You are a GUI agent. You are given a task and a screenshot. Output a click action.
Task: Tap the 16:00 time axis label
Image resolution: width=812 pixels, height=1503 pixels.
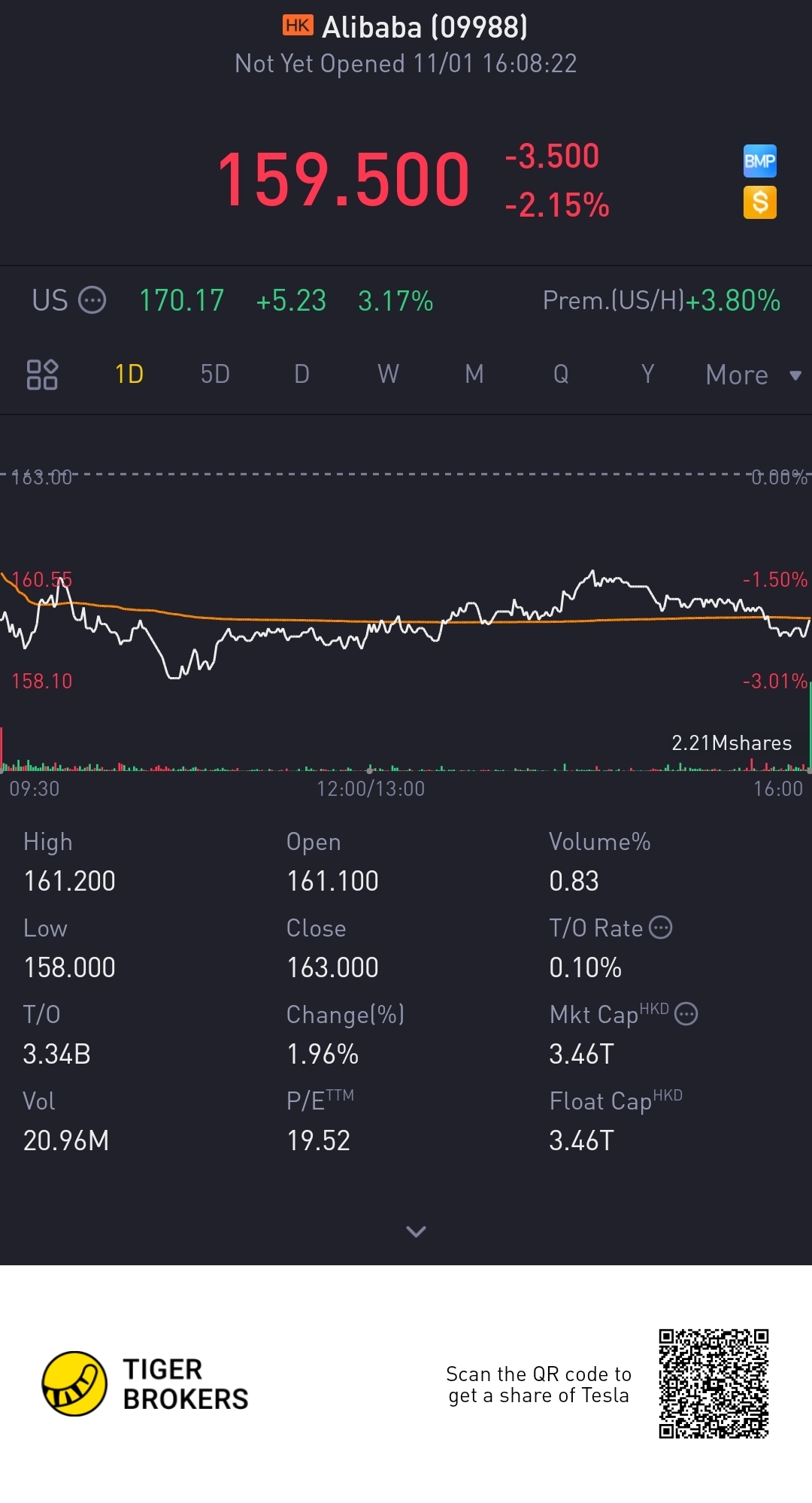[x=778, y=788]
